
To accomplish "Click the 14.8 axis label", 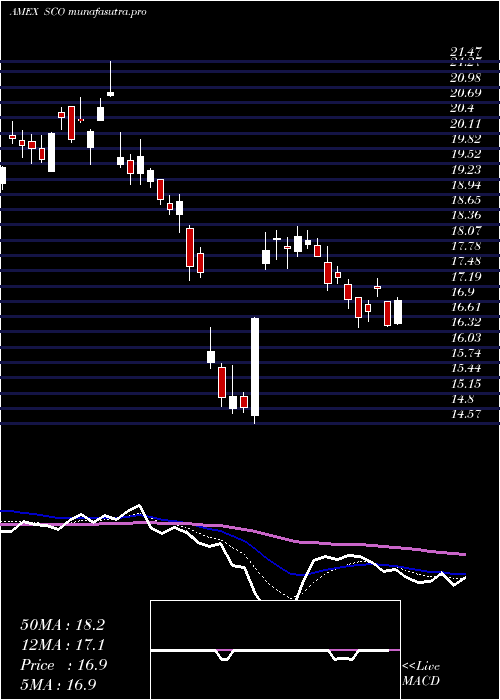I will 462,398.
